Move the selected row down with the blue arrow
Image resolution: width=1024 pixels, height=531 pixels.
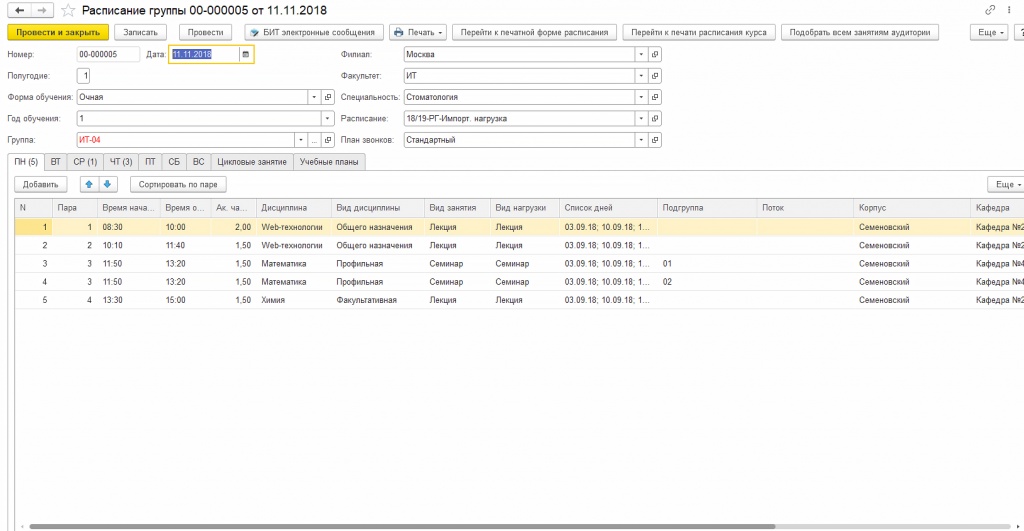(108, 184)
